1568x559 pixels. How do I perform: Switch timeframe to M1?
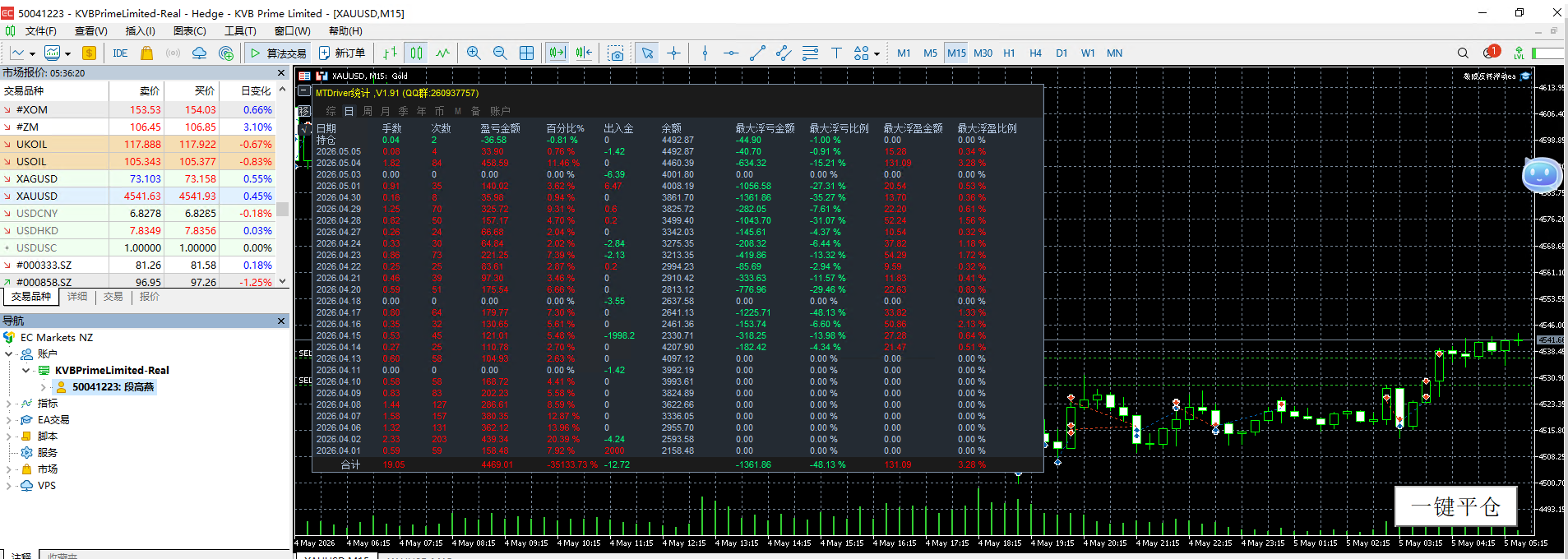tap(904, 53)
